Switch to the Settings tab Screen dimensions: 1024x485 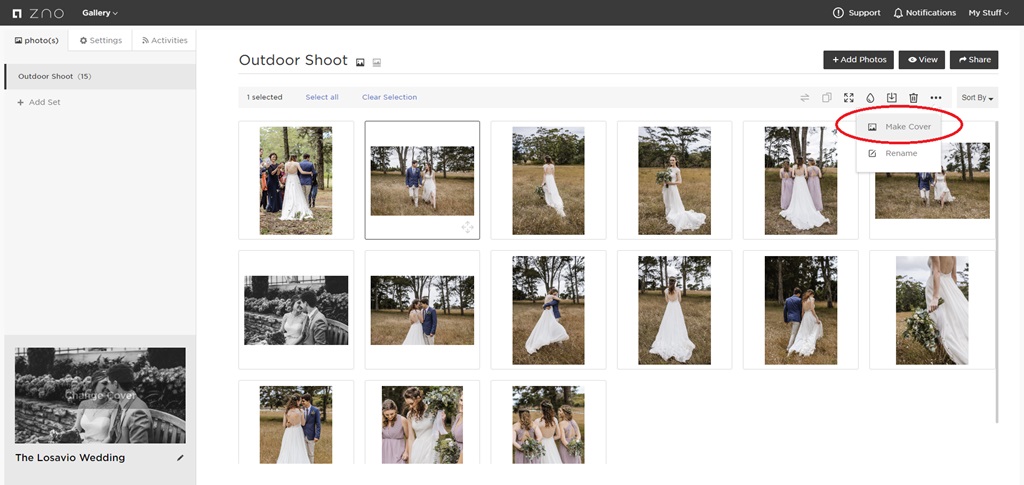pos(101,40)
